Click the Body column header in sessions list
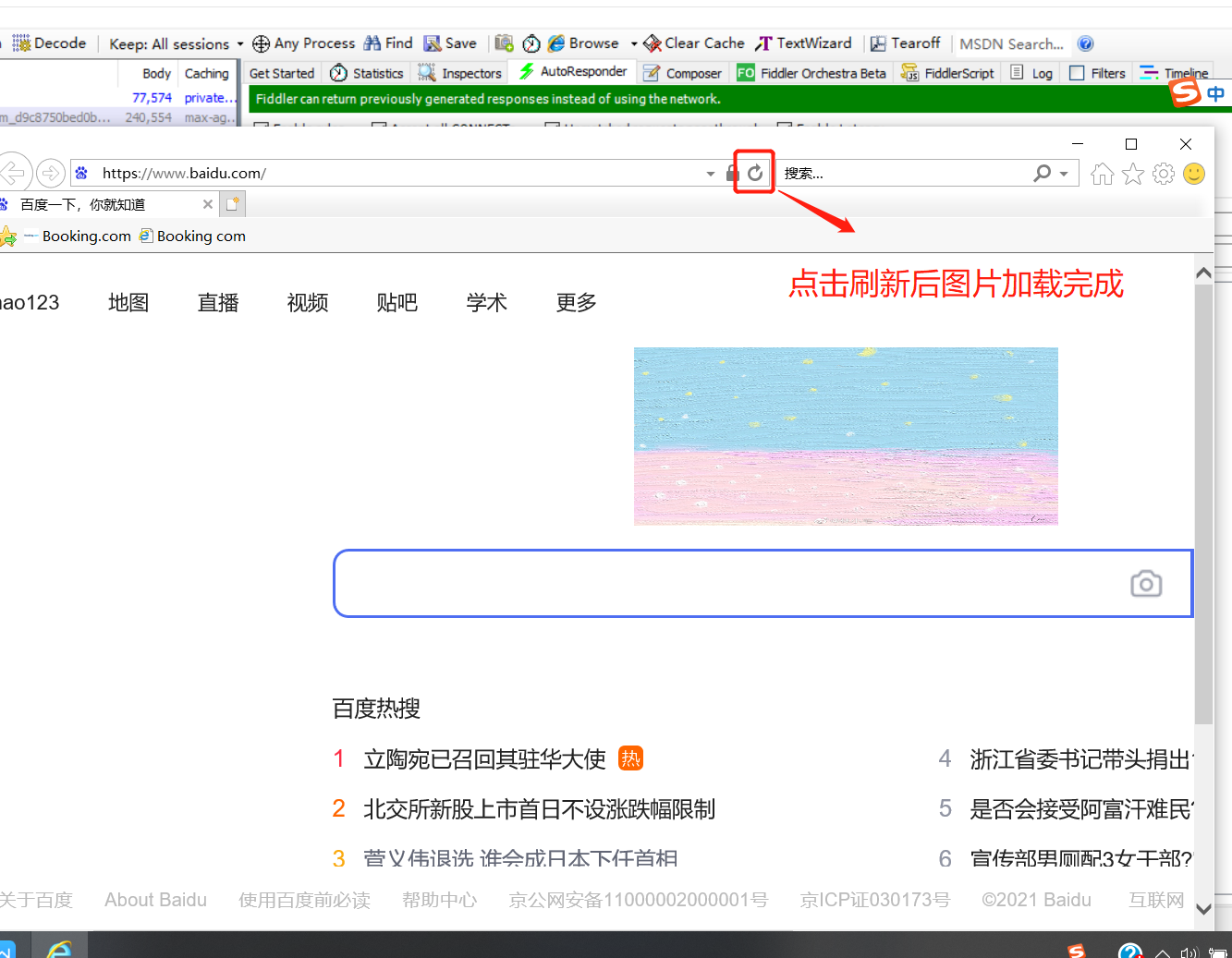The width and height of the screenshot is (1232, 958). 156,73
